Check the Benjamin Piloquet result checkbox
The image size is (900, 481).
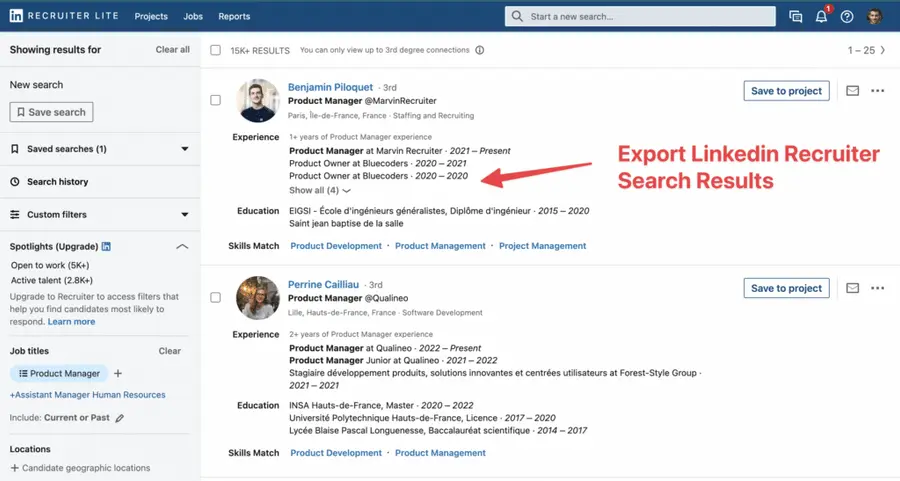215,100
